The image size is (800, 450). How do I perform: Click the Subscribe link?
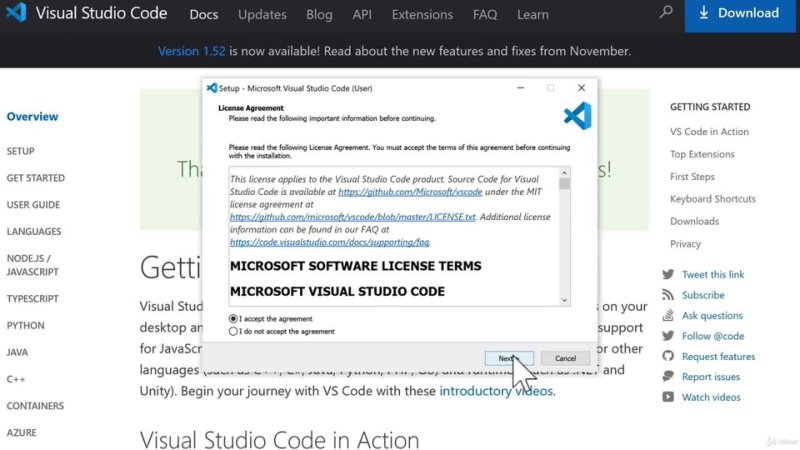[703, 295]
